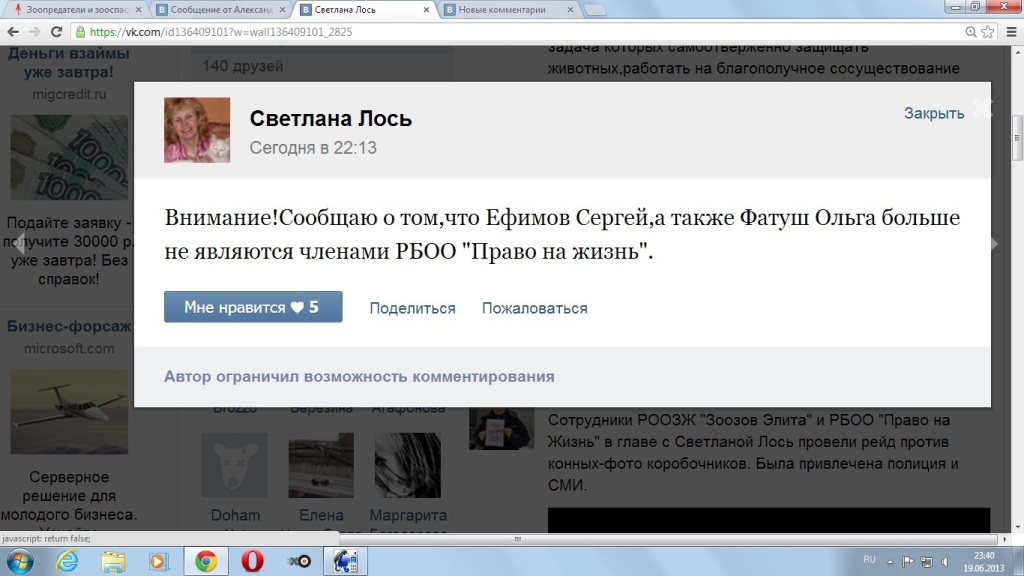Open Opera from the taskbar

(252, 561)
